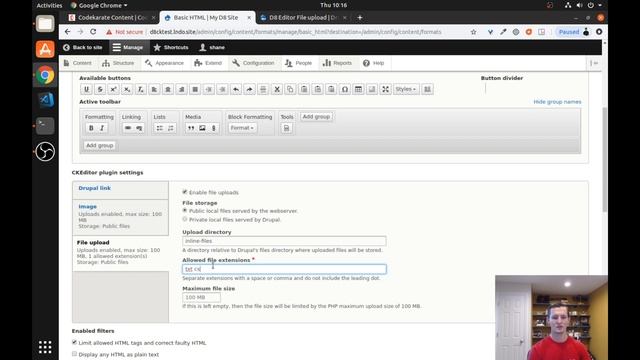This screenshot has width=640, height=360.
Task: Open the Manage admin menu
Action: (128, 47)
